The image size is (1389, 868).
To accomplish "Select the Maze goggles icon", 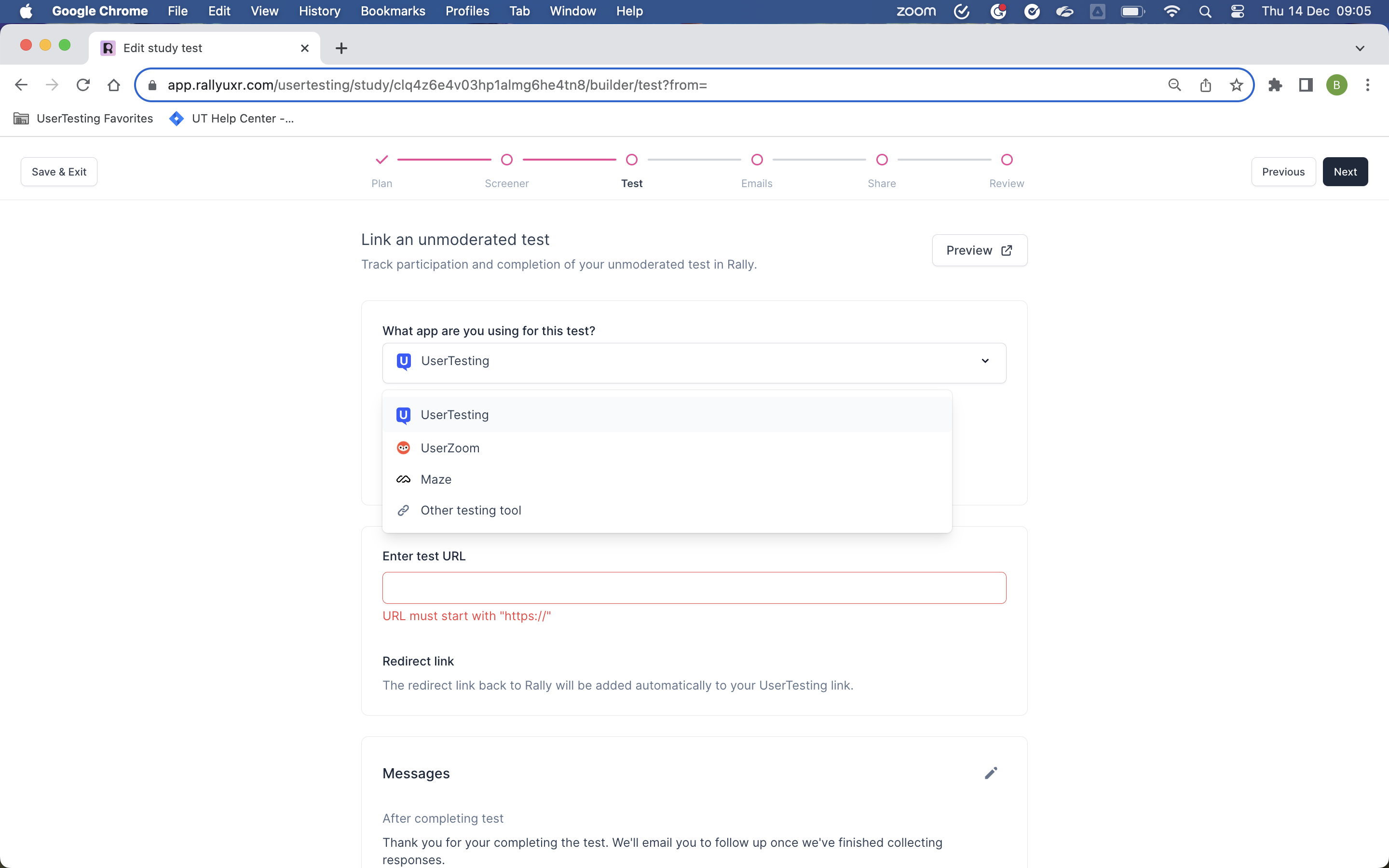I will coord(404,479).
